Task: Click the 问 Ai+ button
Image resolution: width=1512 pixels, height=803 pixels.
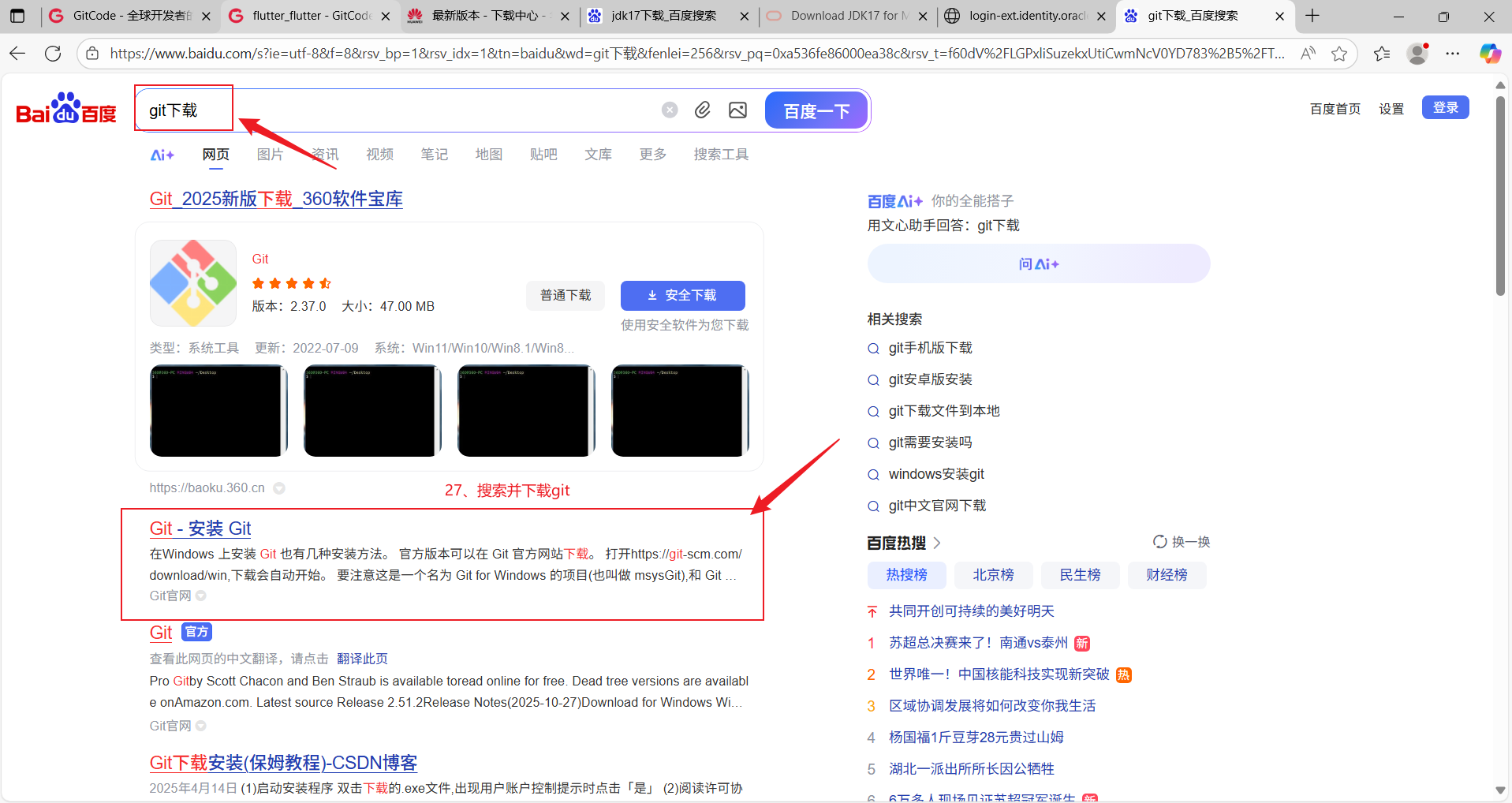Action: tap(1039, 263)
